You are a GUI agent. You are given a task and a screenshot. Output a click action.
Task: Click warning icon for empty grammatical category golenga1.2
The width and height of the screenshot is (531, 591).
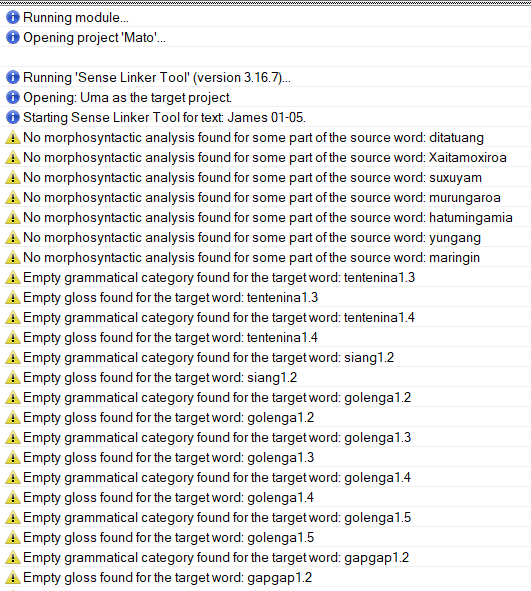[13, 397]
